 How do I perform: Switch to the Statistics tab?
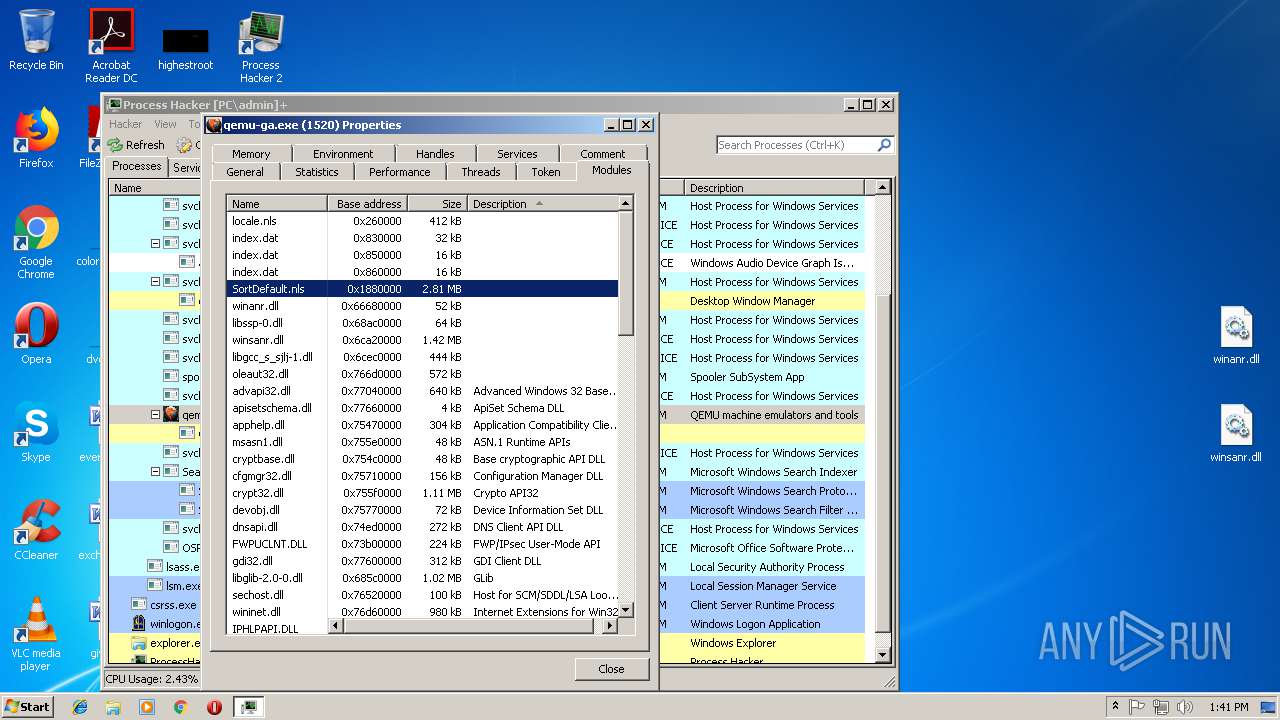click(317, 172)
